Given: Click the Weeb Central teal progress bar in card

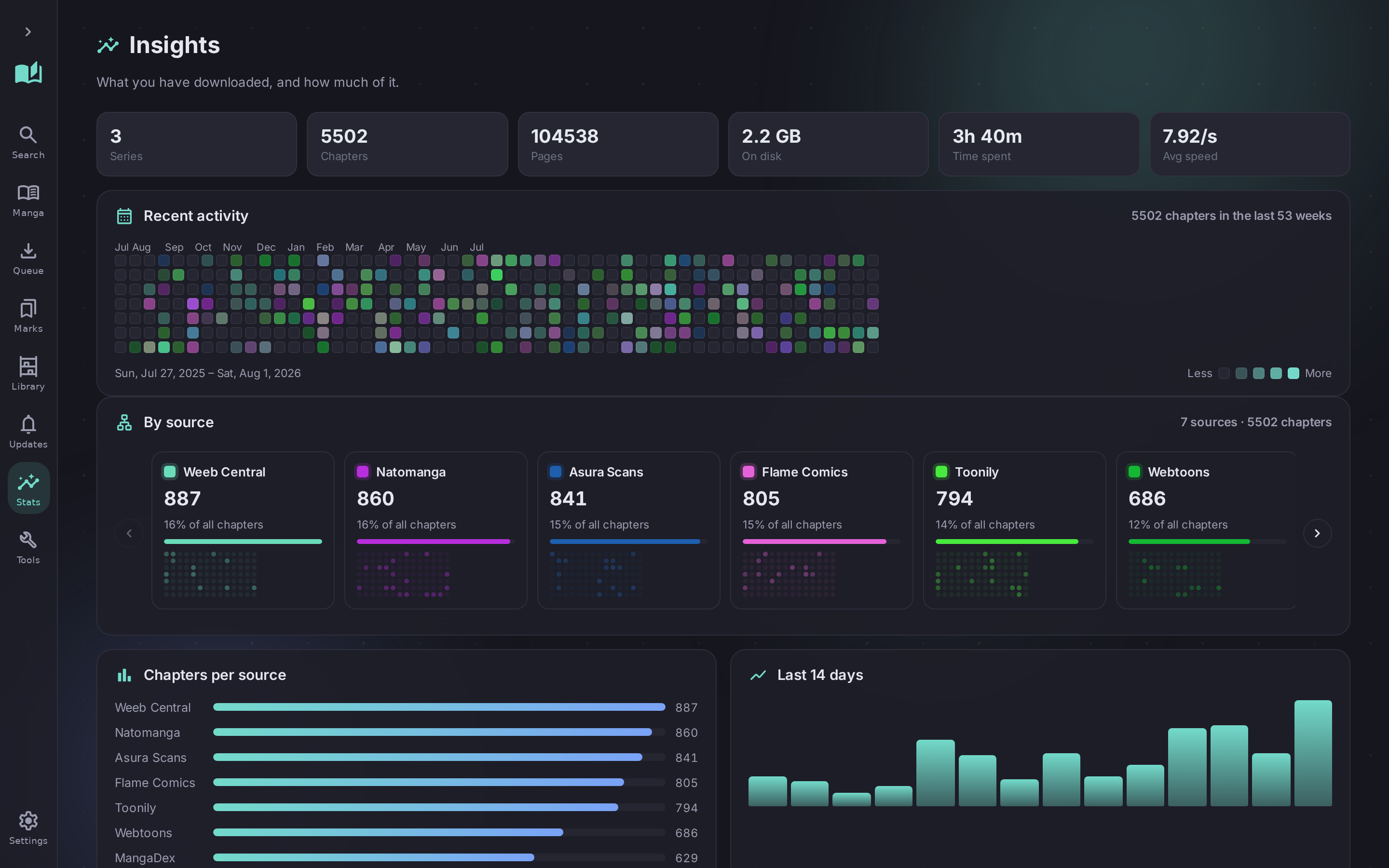Looking at the screenshot, I should click(243, 542).
